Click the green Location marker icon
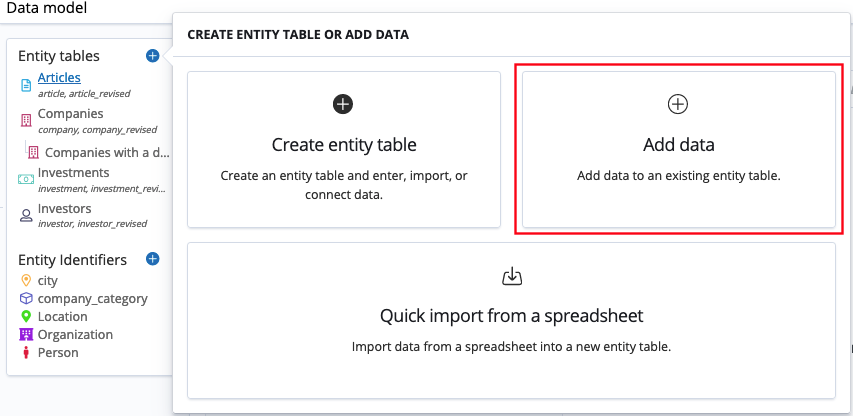This screenshot has height=416, width=853. pyautogui.click(x=27, y=317)
